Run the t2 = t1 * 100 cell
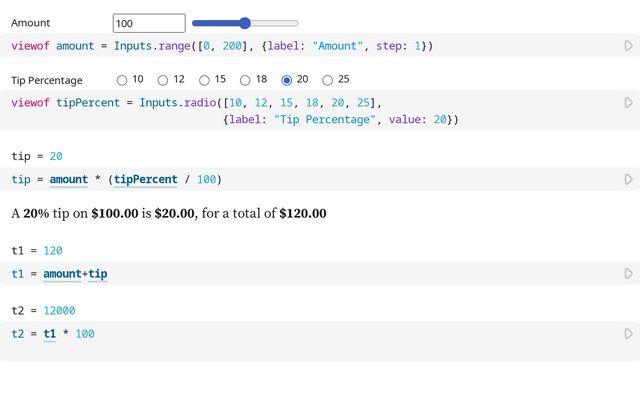 629,334
